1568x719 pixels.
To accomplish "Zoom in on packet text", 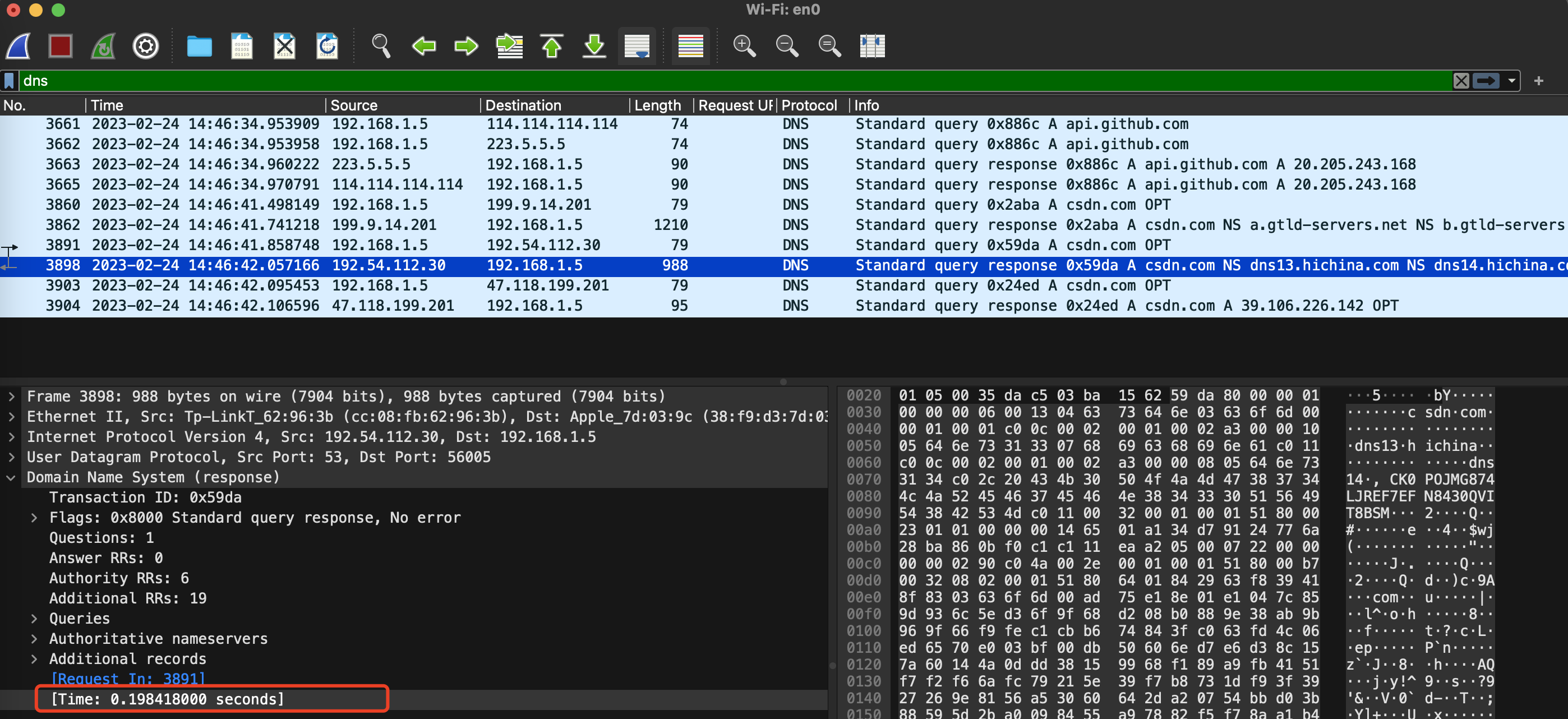I will [744, 45].
